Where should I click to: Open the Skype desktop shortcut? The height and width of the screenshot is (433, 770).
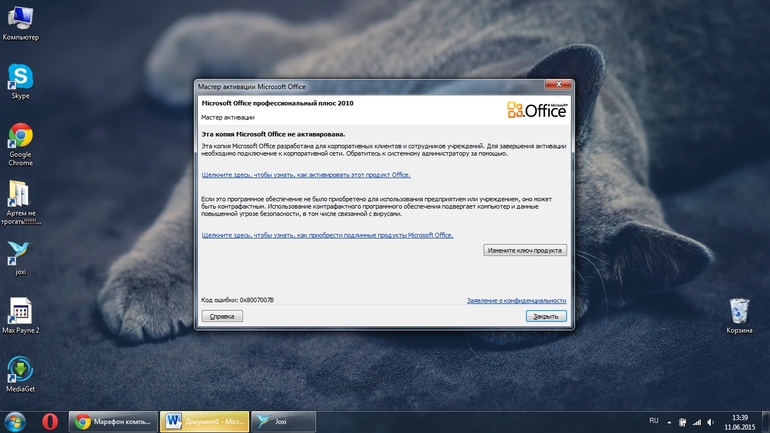(20, 81)
